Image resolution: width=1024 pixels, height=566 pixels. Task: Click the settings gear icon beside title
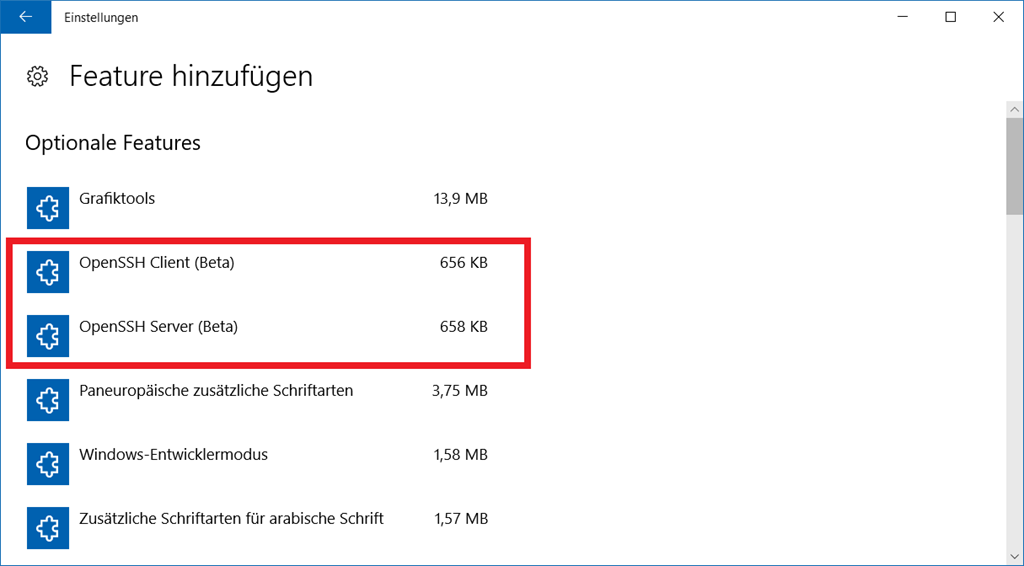pos(38,76)
